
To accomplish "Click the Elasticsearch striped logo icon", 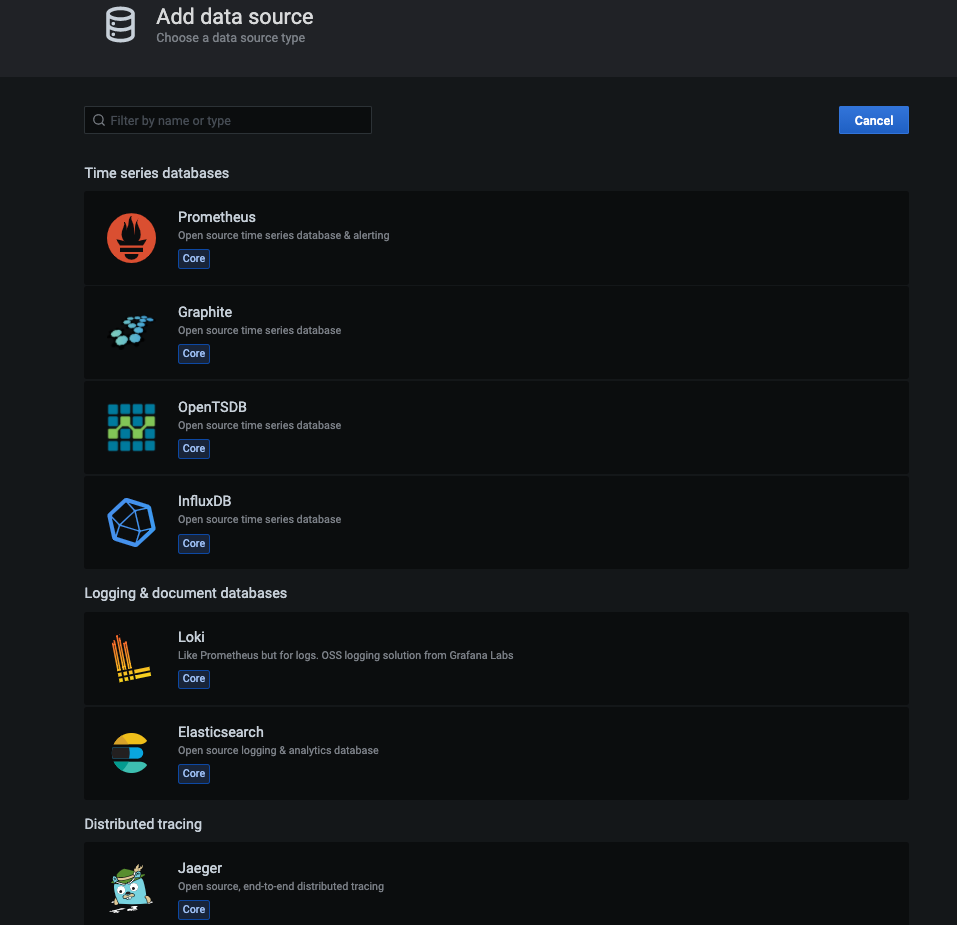I will (x=131, y=753).
